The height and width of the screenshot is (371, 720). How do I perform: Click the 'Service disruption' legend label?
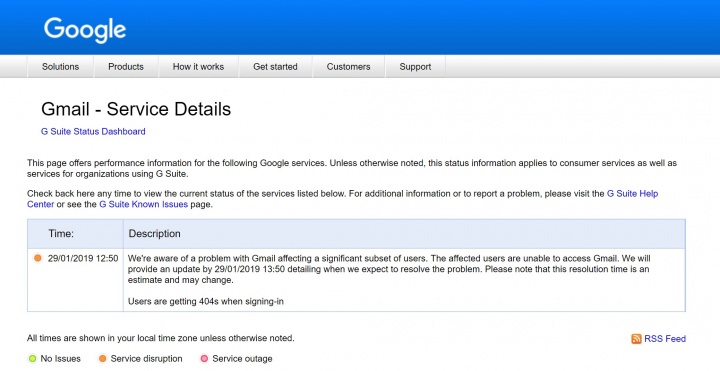coord(146,359)
